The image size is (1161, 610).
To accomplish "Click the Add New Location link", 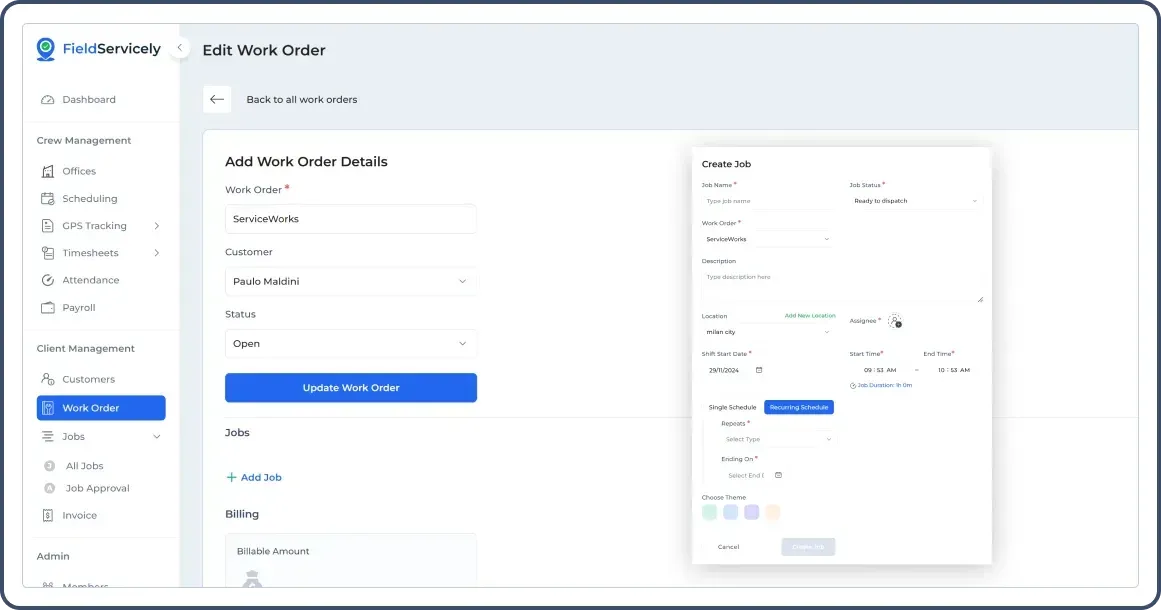I will (810, 316).
